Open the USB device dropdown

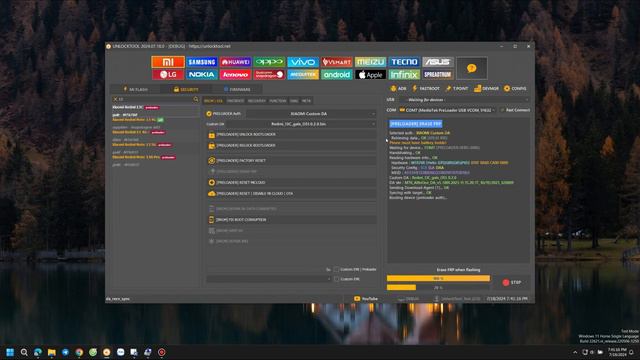coord(466,100)
